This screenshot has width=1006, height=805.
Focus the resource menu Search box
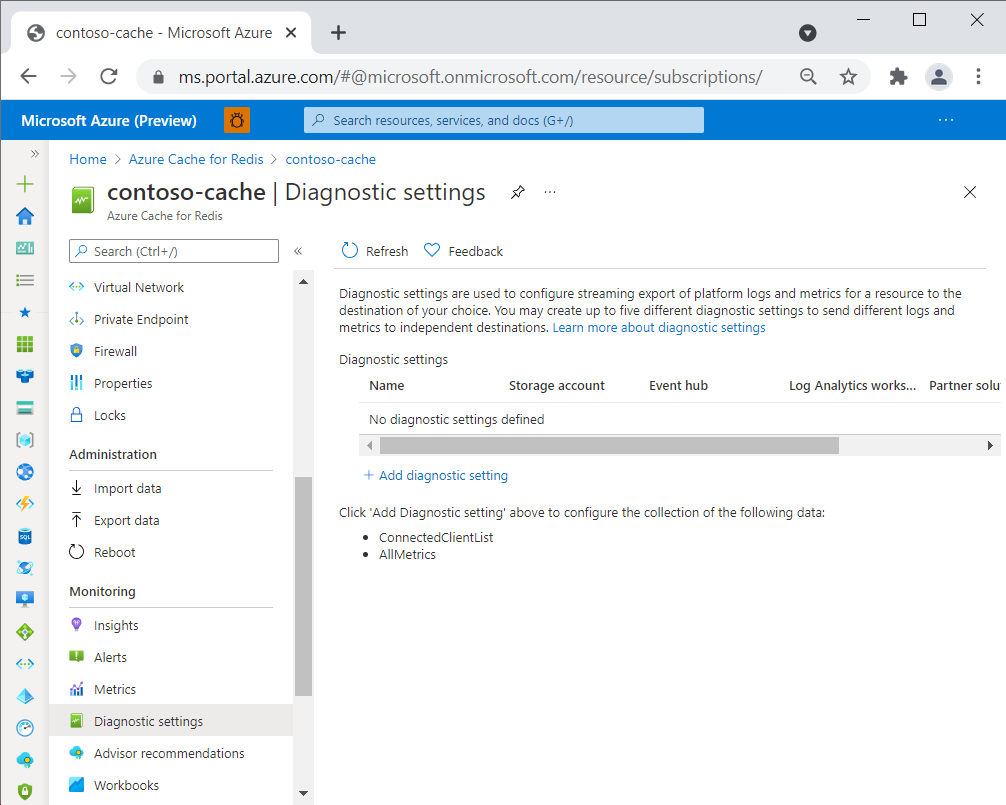tap(174, 251)
